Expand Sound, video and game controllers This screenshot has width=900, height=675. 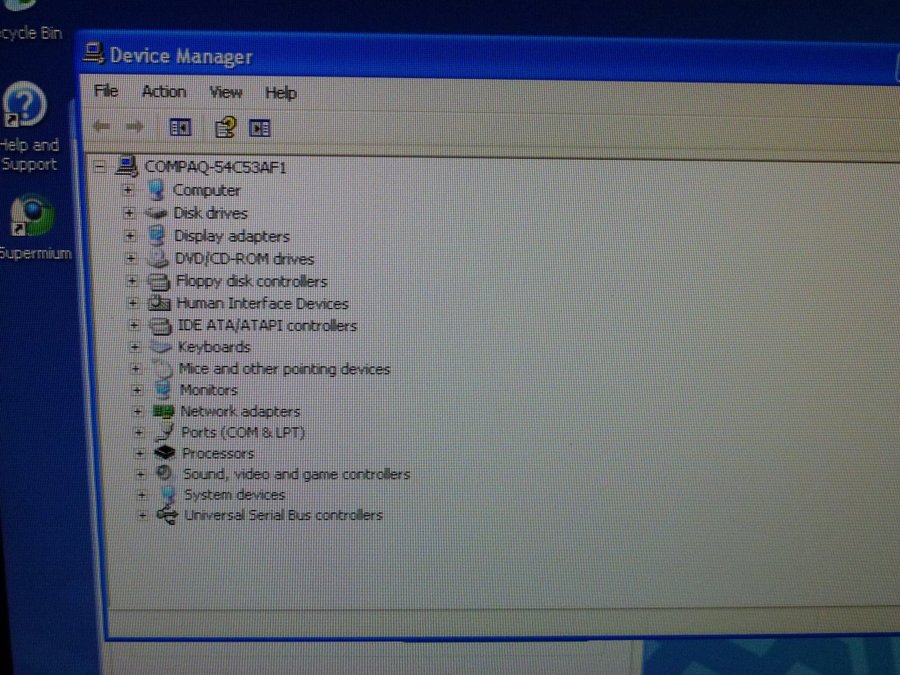click(141, 474)
